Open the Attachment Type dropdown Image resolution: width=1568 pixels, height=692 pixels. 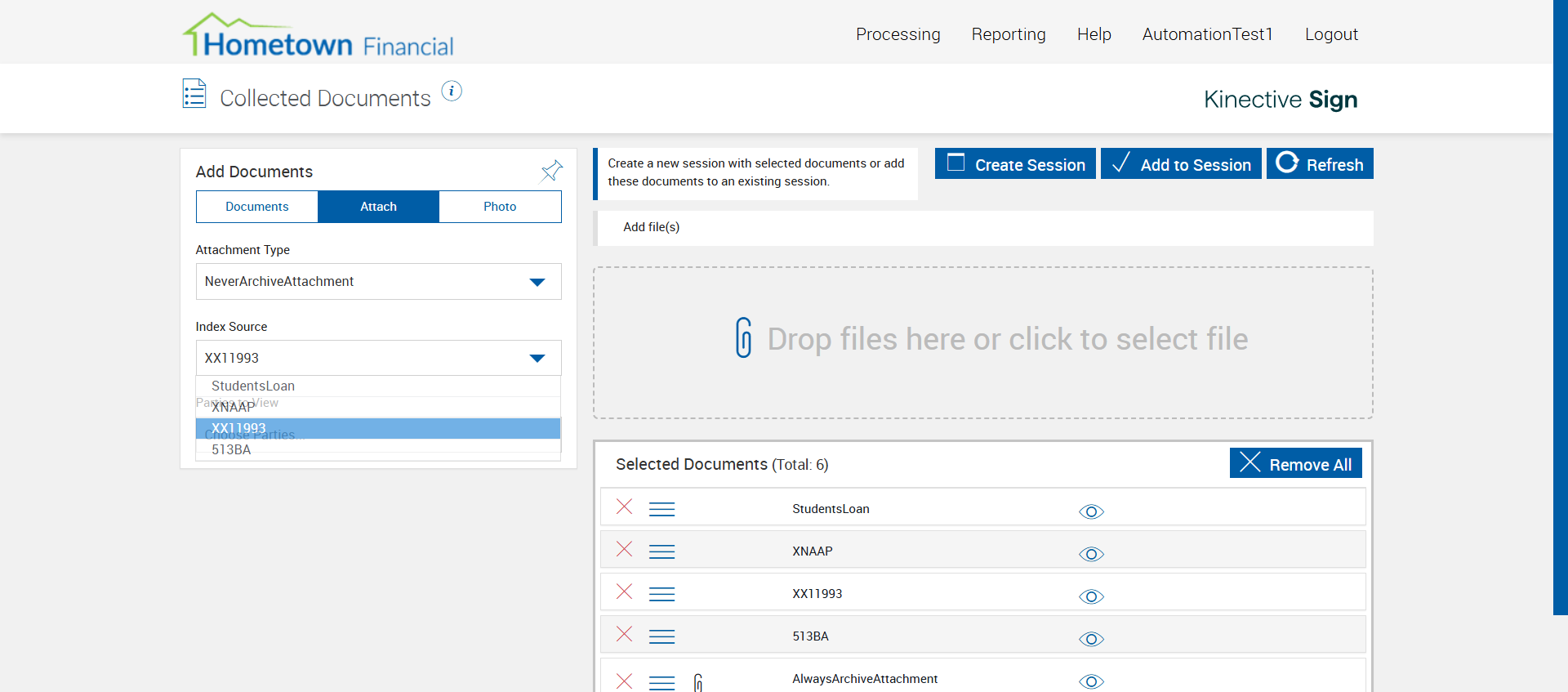point(378,282)
